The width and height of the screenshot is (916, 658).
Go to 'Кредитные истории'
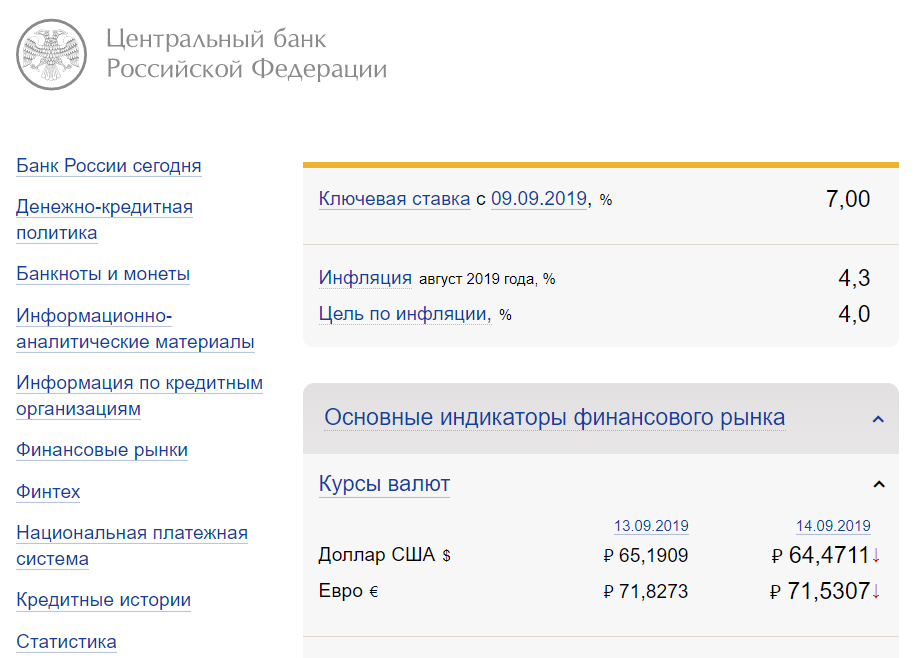(x=103, y=600)
